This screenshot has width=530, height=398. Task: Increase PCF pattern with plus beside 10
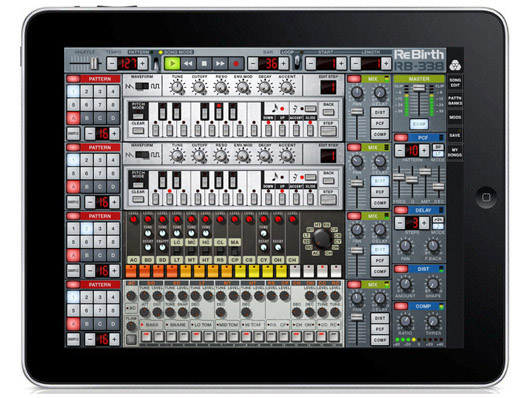[424, 150]
